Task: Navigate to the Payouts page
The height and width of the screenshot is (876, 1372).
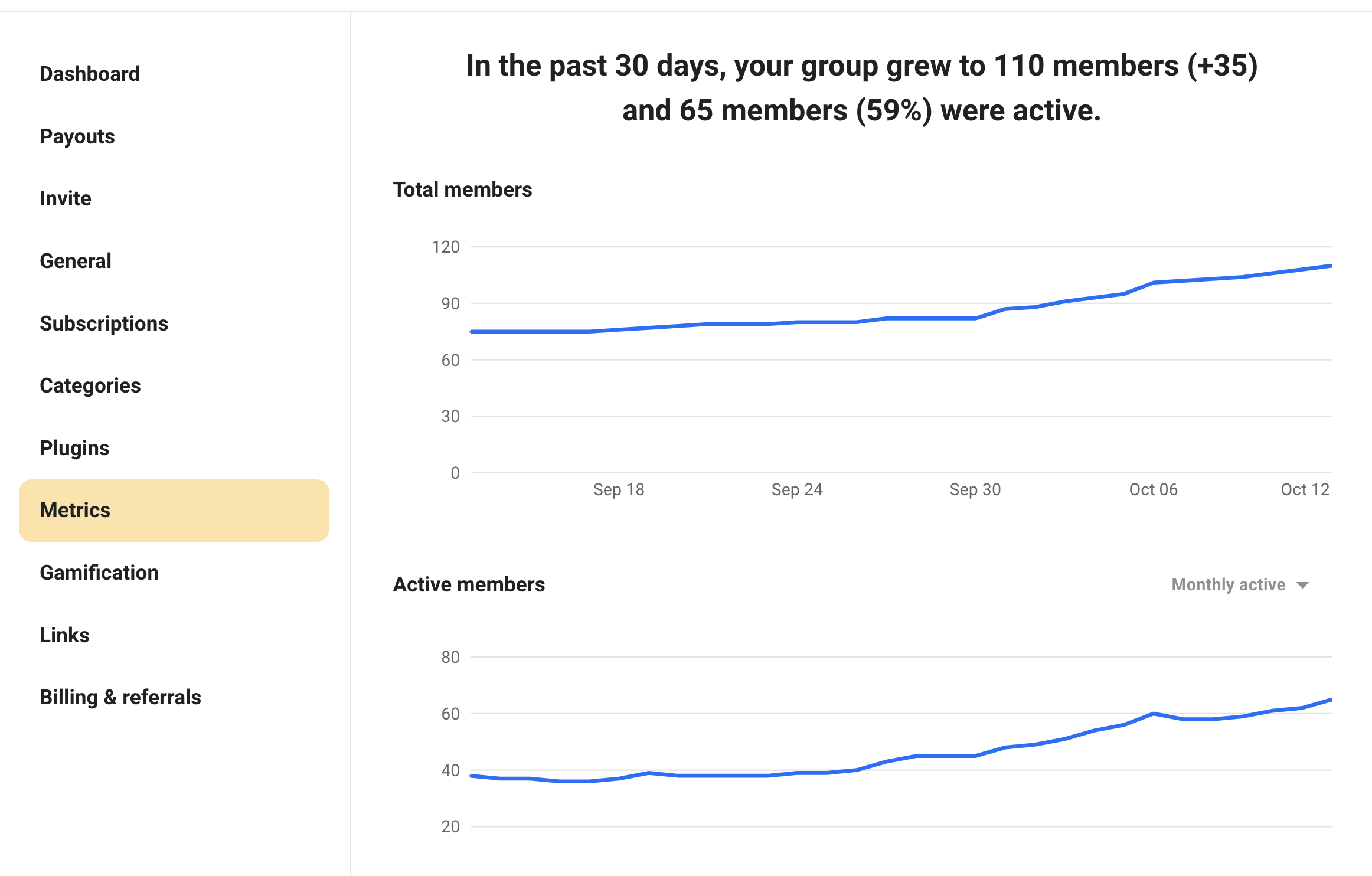Action: 77,136
